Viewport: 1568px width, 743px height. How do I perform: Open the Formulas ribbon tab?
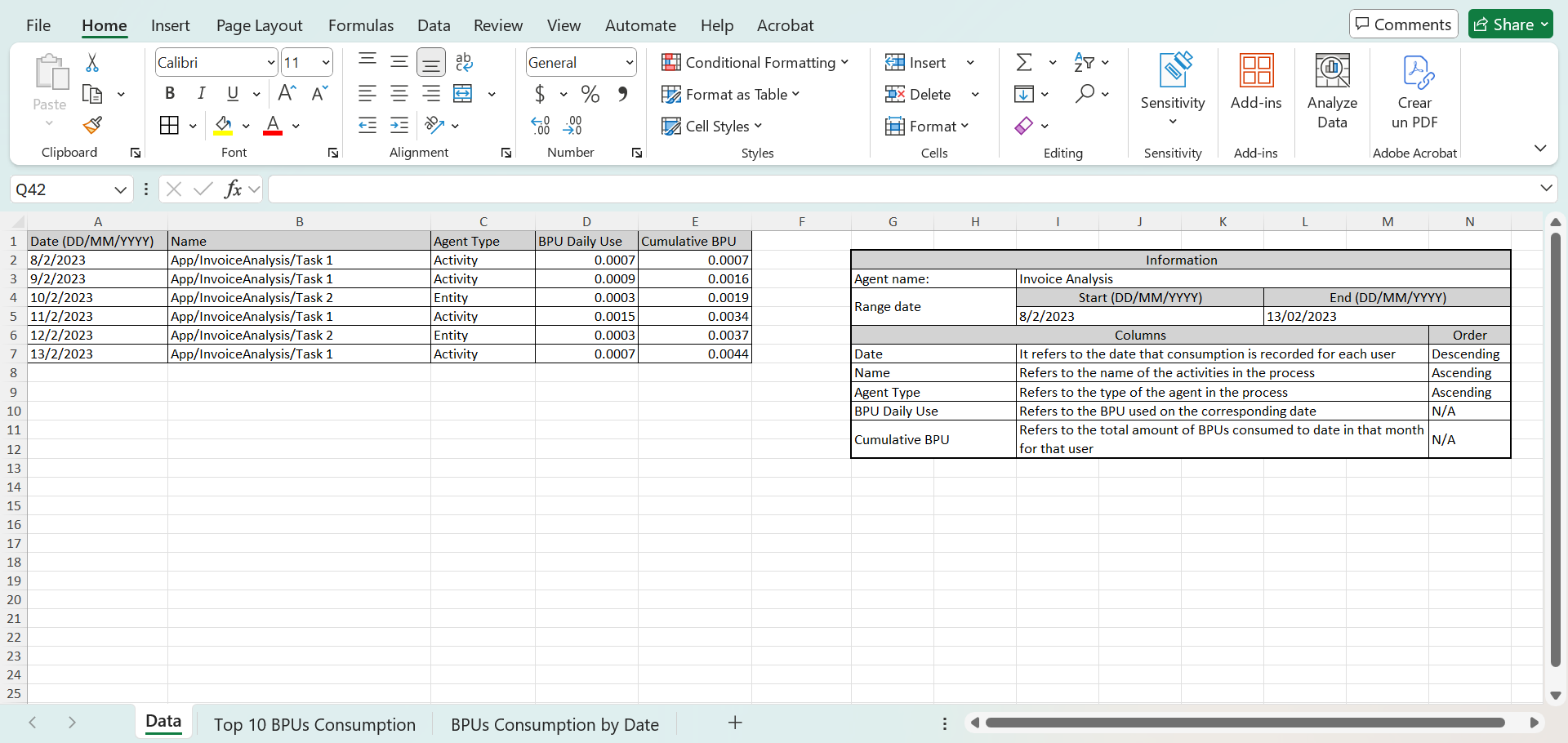361,25
